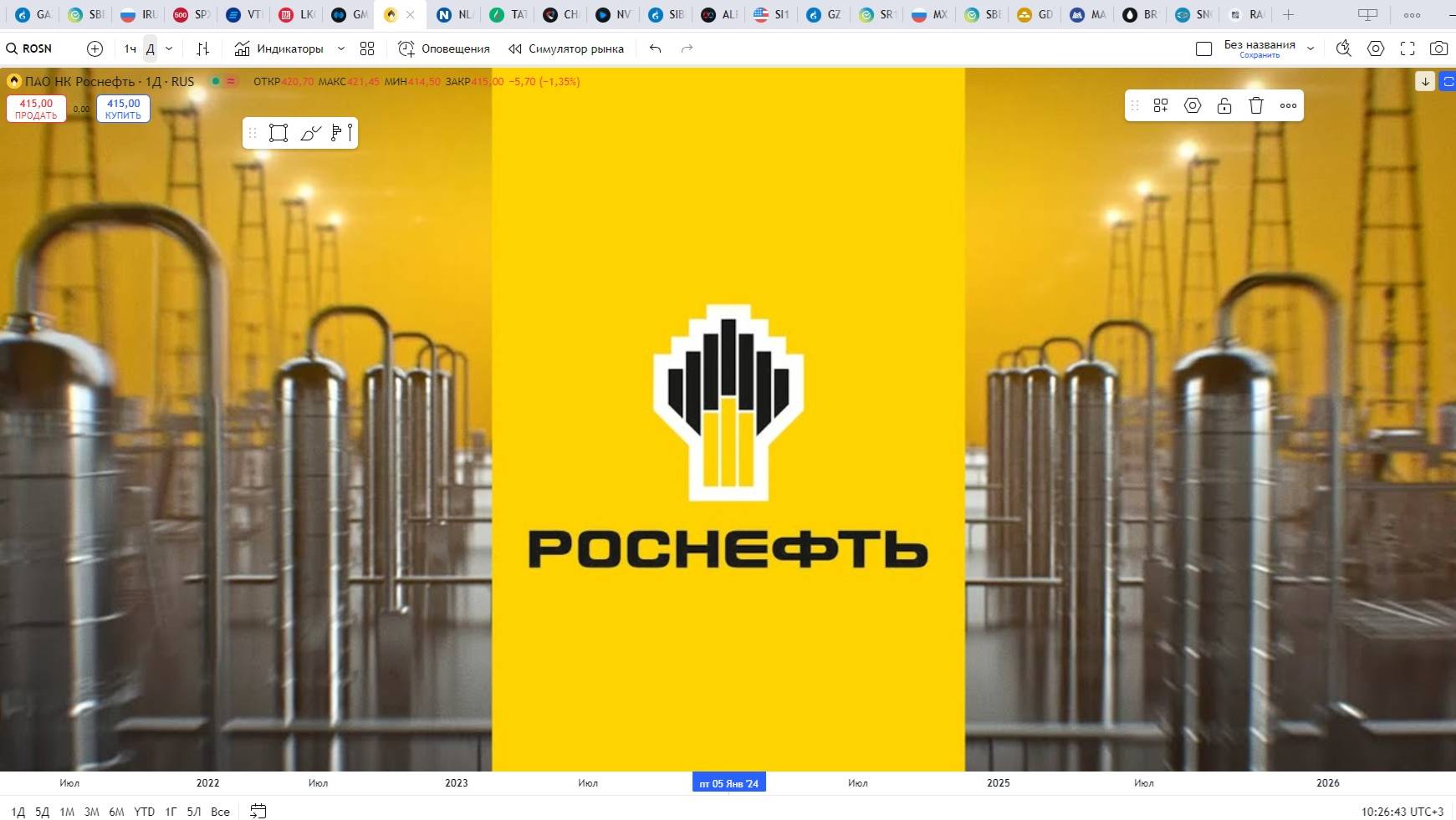Image resolution: width=1456 pixels, height=820 pixels.
Task: Create an alert with Оповещения
Action: coord(444,48)
